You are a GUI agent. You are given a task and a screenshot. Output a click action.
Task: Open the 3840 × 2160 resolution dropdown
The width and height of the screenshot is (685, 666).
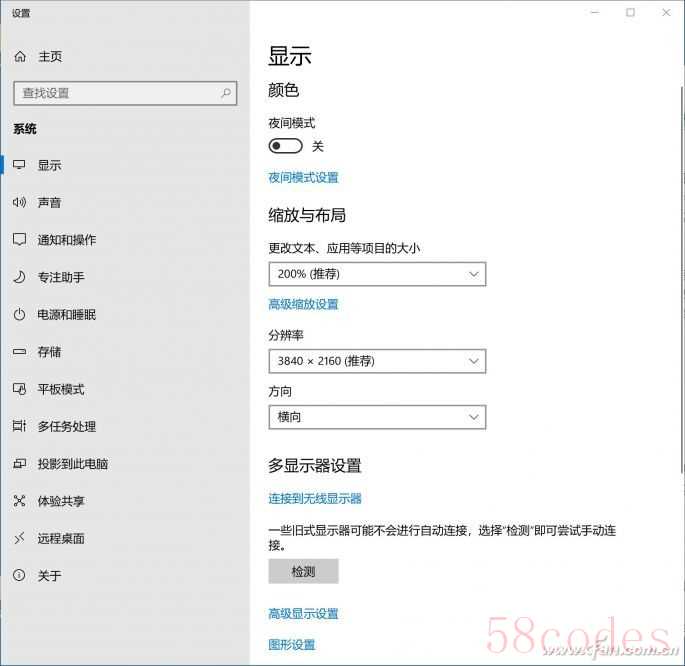377,361
